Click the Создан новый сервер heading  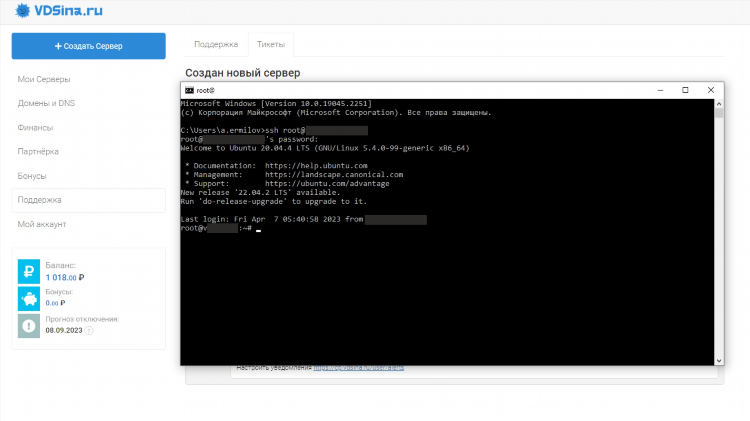[243, 73]
